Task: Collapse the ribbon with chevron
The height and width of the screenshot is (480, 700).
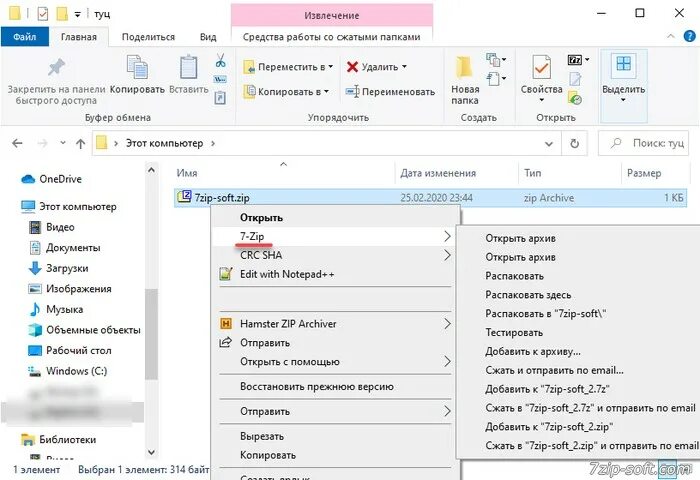Action: pos(671,36)
